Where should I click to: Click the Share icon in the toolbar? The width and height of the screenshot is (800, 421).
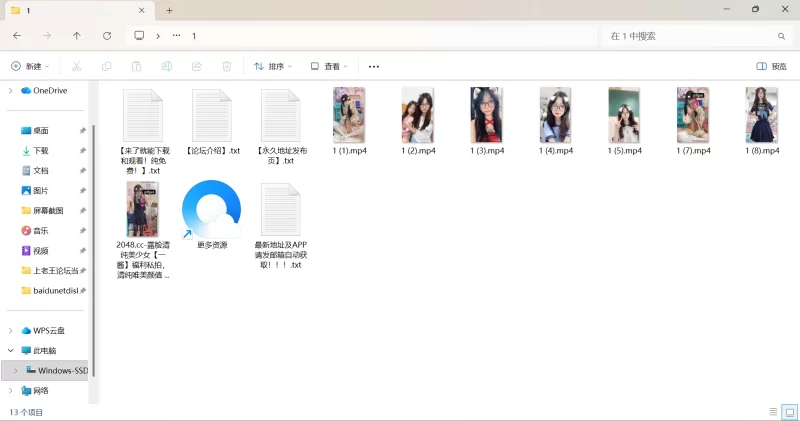pyautogui.click(x=196, y=66)
